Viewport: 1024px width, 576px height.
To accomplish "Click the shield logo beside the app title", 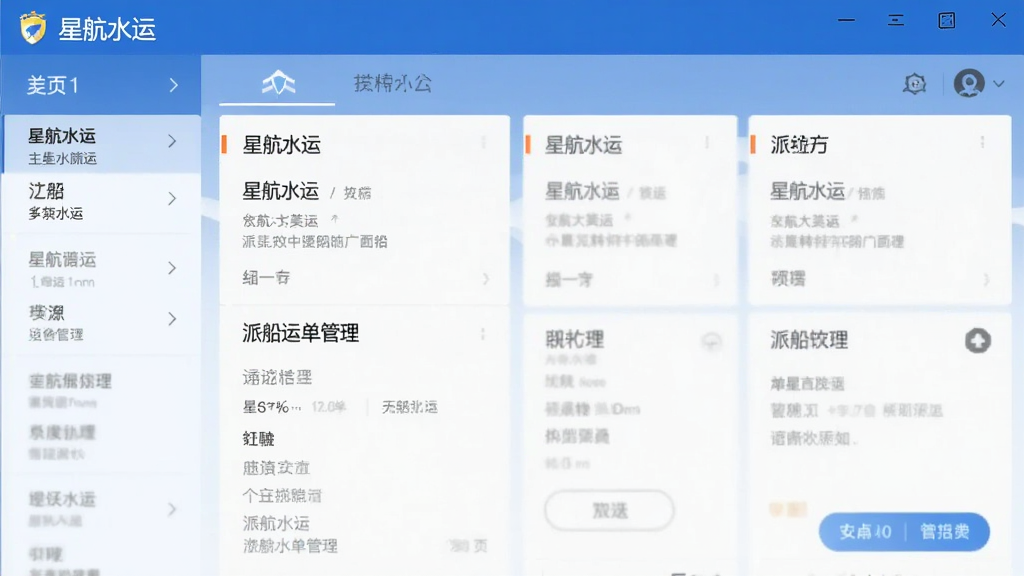I will 33,28.
